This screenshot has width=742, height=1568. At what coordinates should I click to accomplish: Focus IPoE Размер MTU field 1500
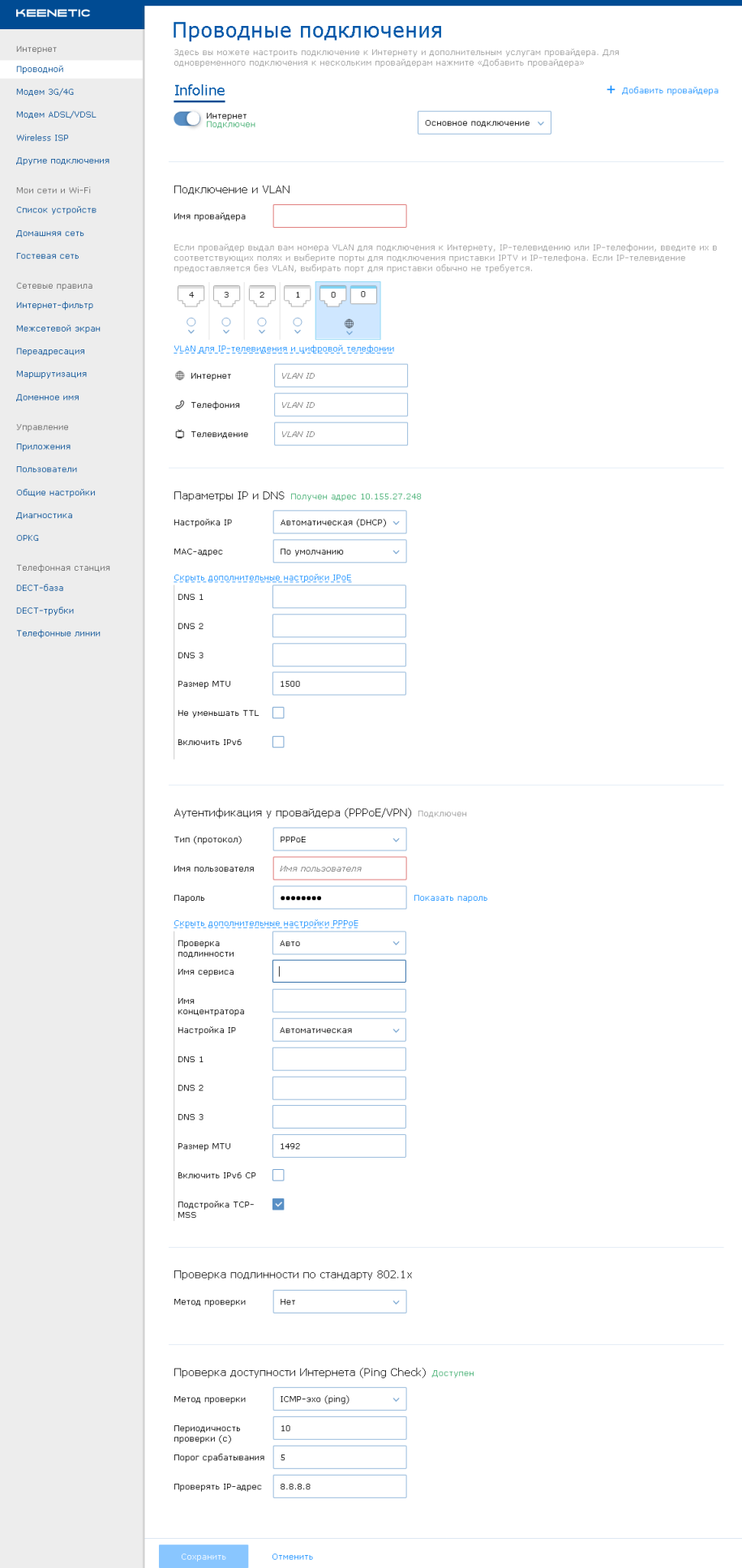pyautogui.click(x=339, y=683)
